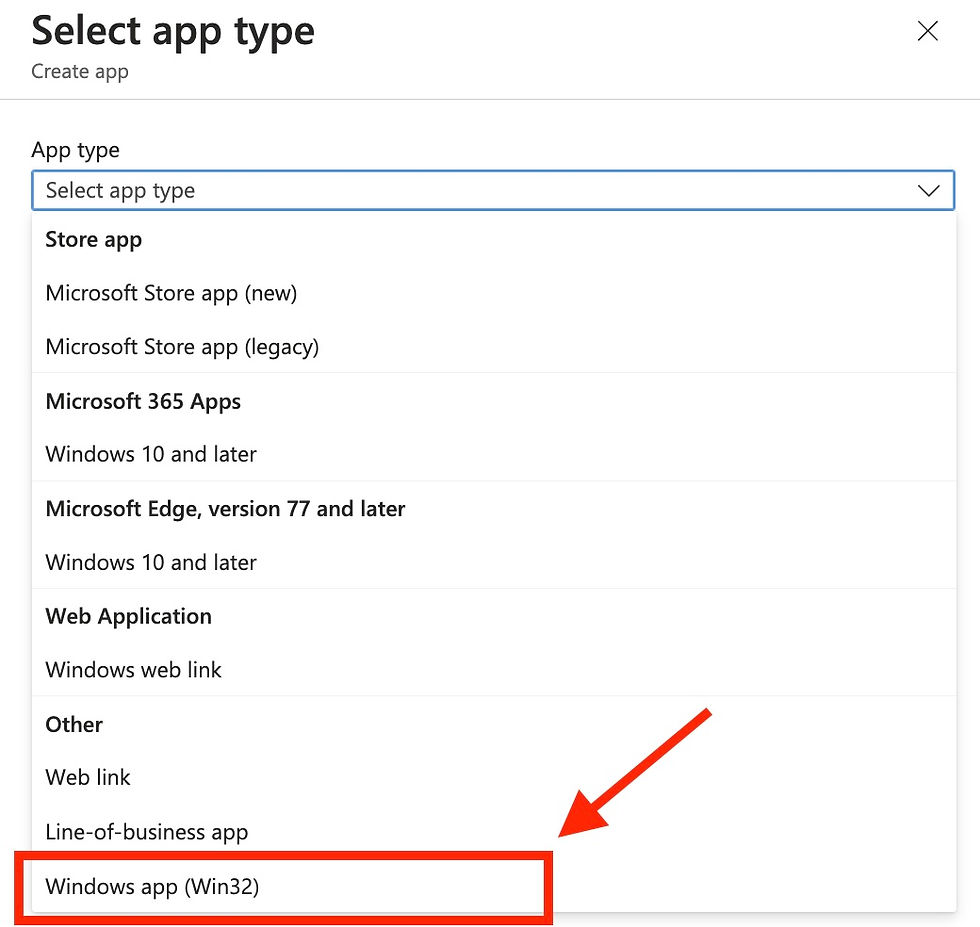Click the Web Application group header
The width and height of the screenshot is (980, 927).
coord(128,616)
